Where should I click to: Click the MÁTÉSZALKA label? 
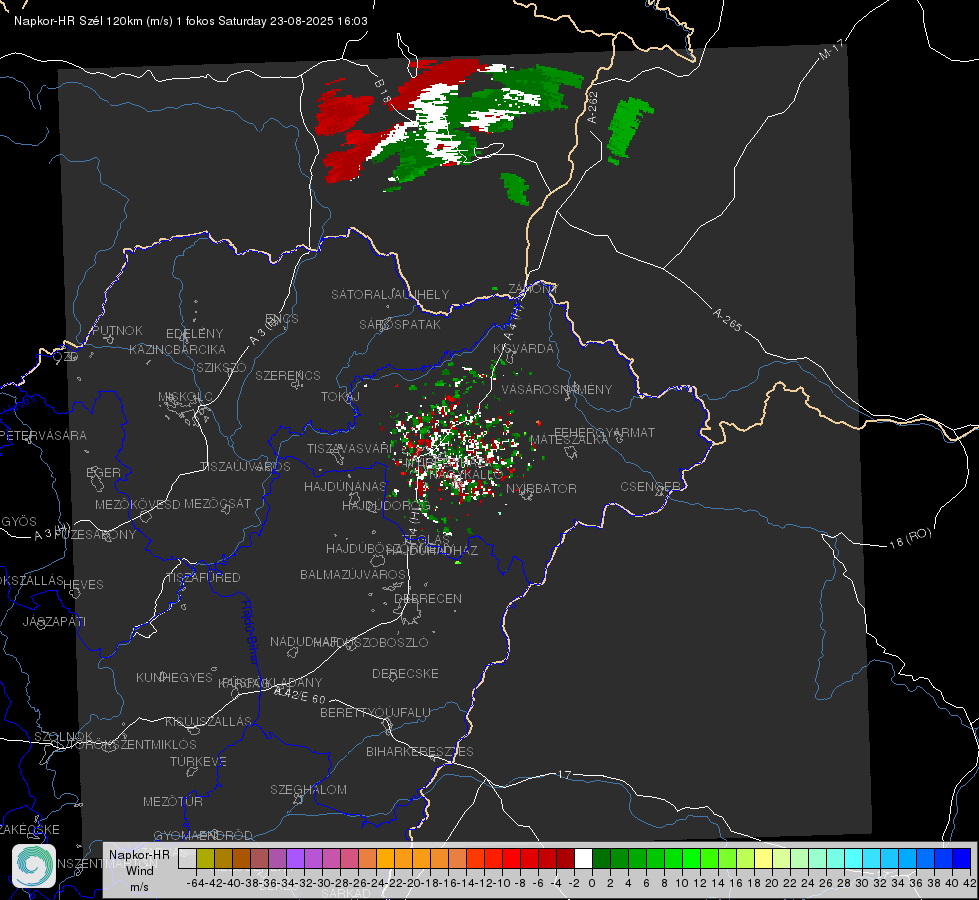point(569,440)
